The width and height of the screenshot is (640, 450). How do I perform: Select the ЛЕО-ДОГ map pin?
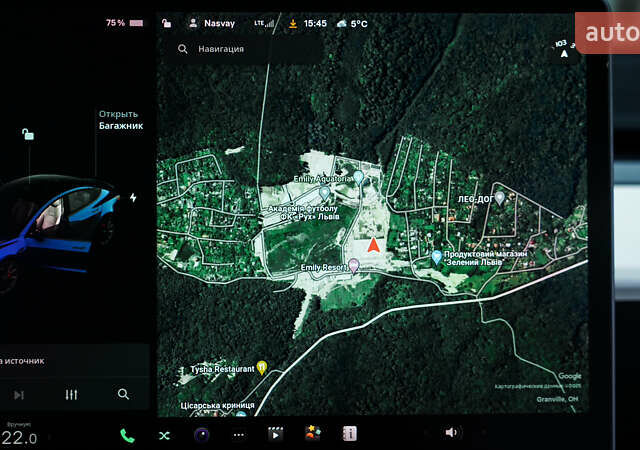[x=500, y=198]
